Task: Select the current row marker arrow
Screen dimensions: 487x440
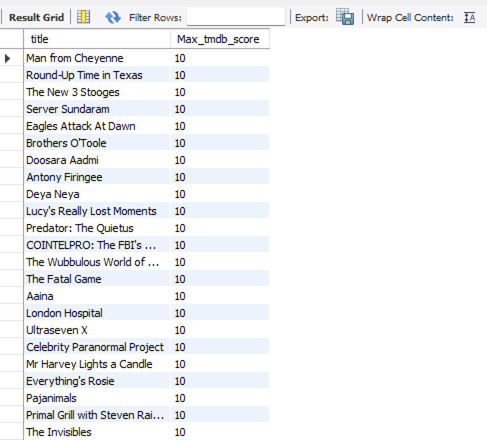Action: tap(8, 58)
